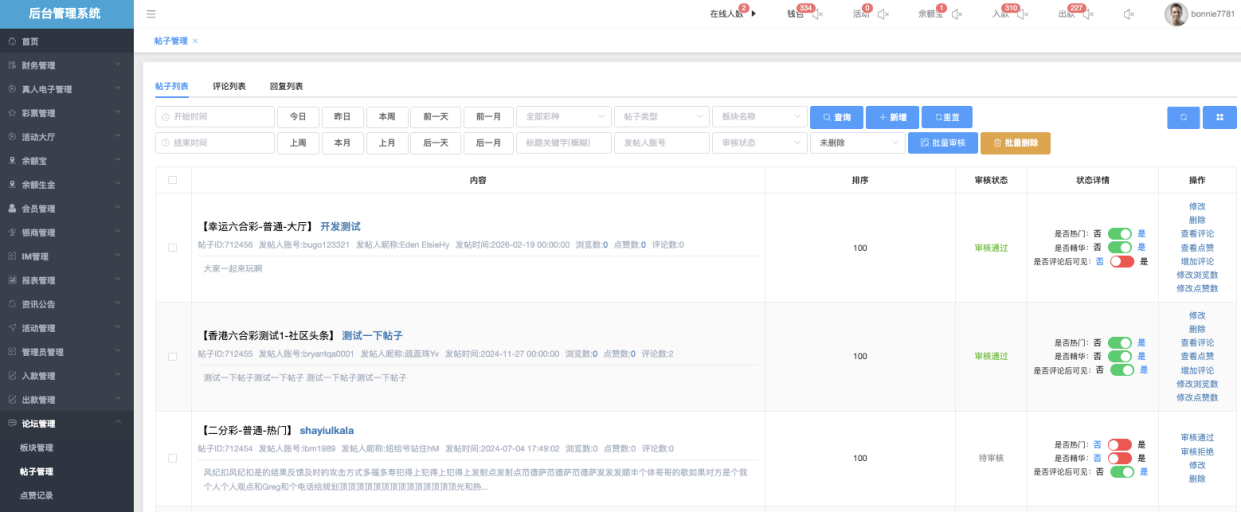Image resolution: width=1241 pixels, height=512 pixels.
Task: Click the 开始时间 date input field
Action: tap(215, 117)
